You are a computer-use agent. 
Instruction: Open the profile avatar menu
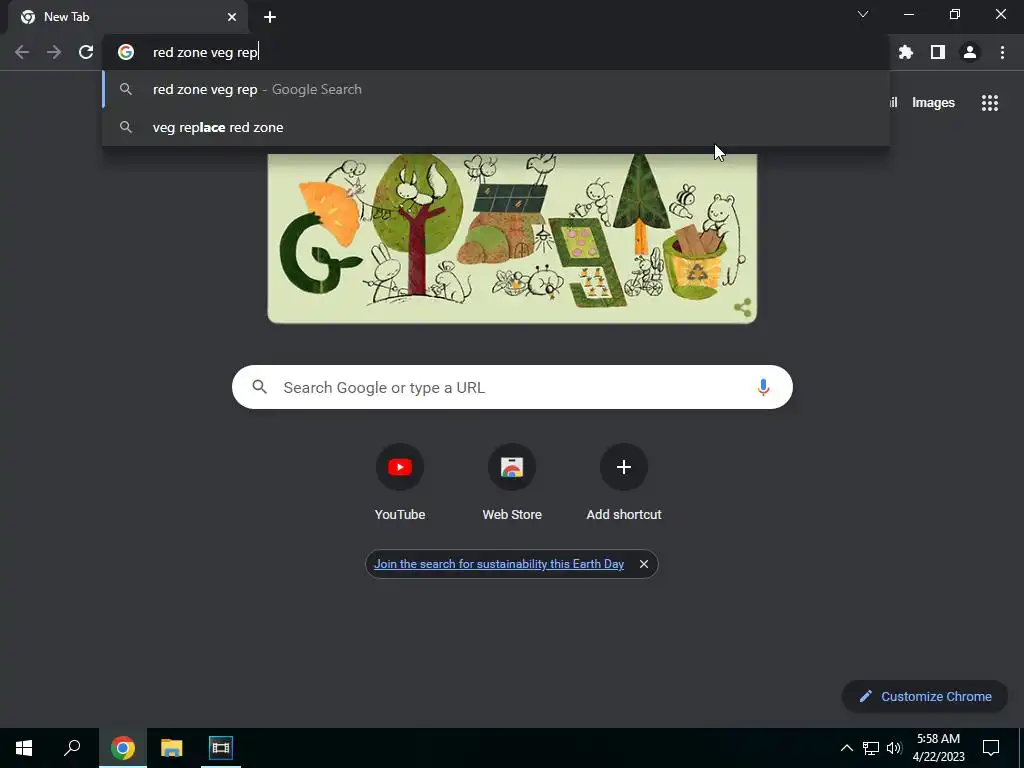point(970,52)
